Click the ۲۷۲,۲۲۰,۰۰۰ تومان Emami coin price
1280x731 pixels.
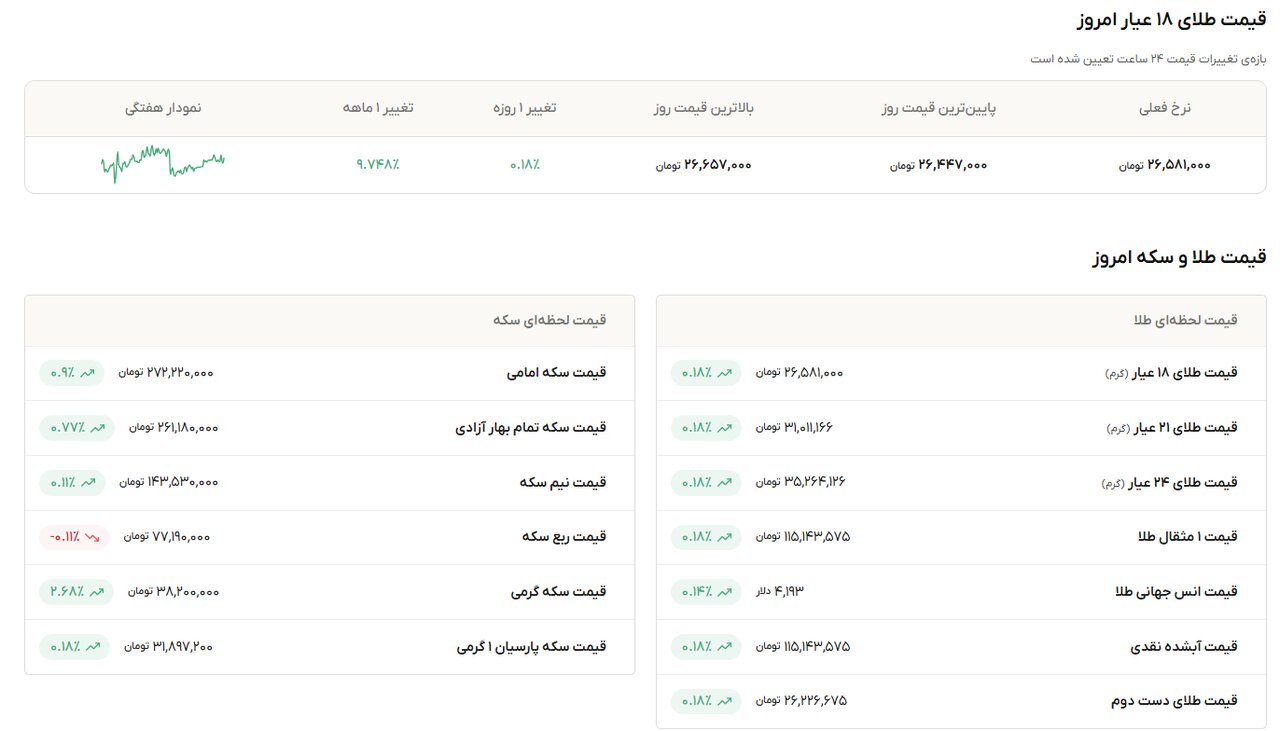tap(167, 373)
